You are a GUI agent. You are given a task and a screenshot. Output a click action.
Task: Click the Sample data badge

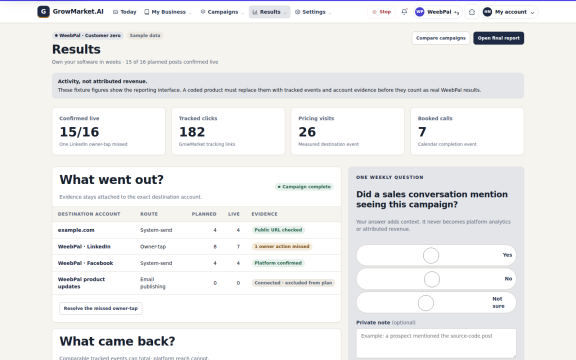click(145, 36)
